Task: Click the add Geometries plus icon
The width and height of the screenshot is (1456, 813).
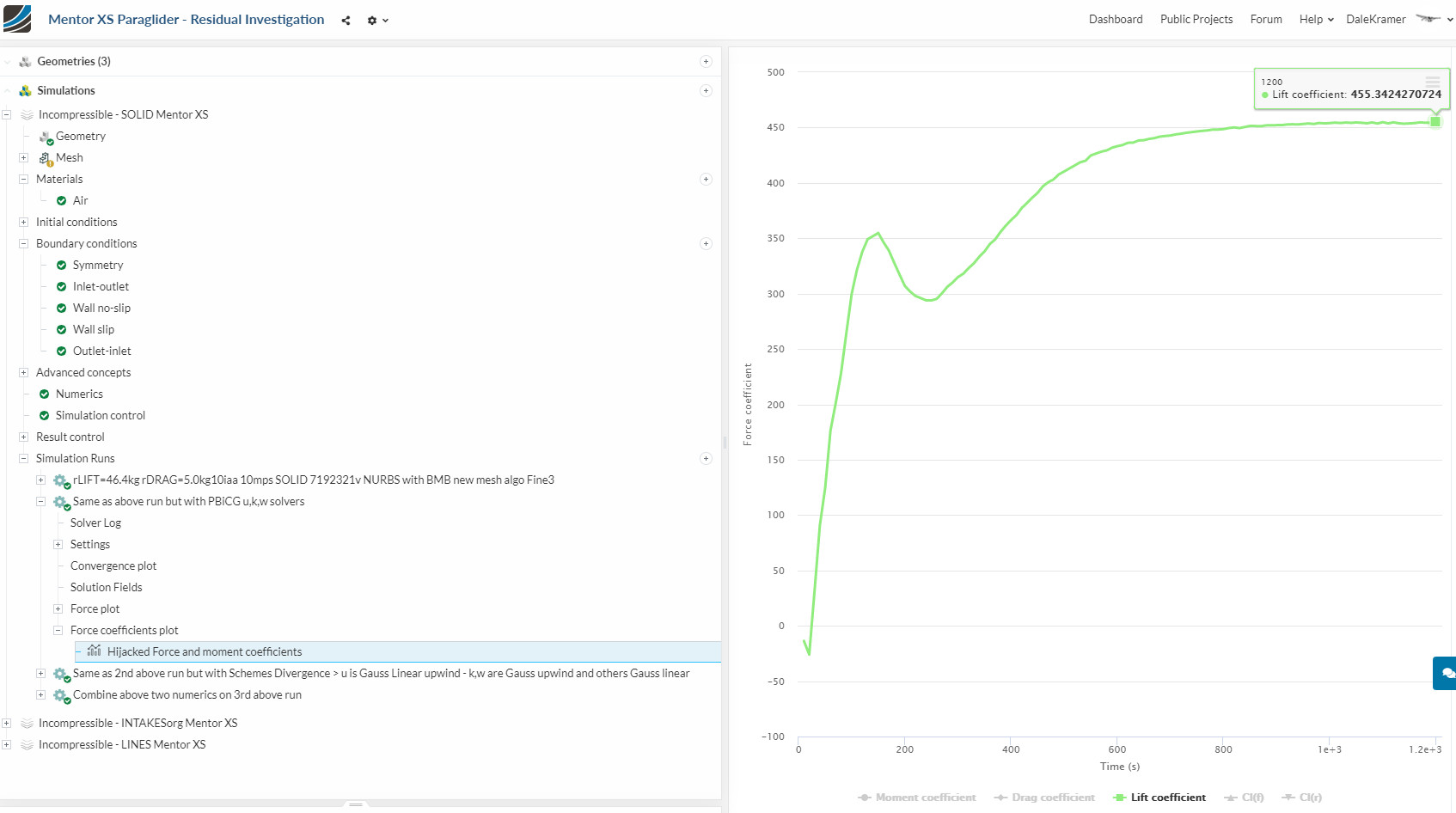Action: [x=706, y=62]
